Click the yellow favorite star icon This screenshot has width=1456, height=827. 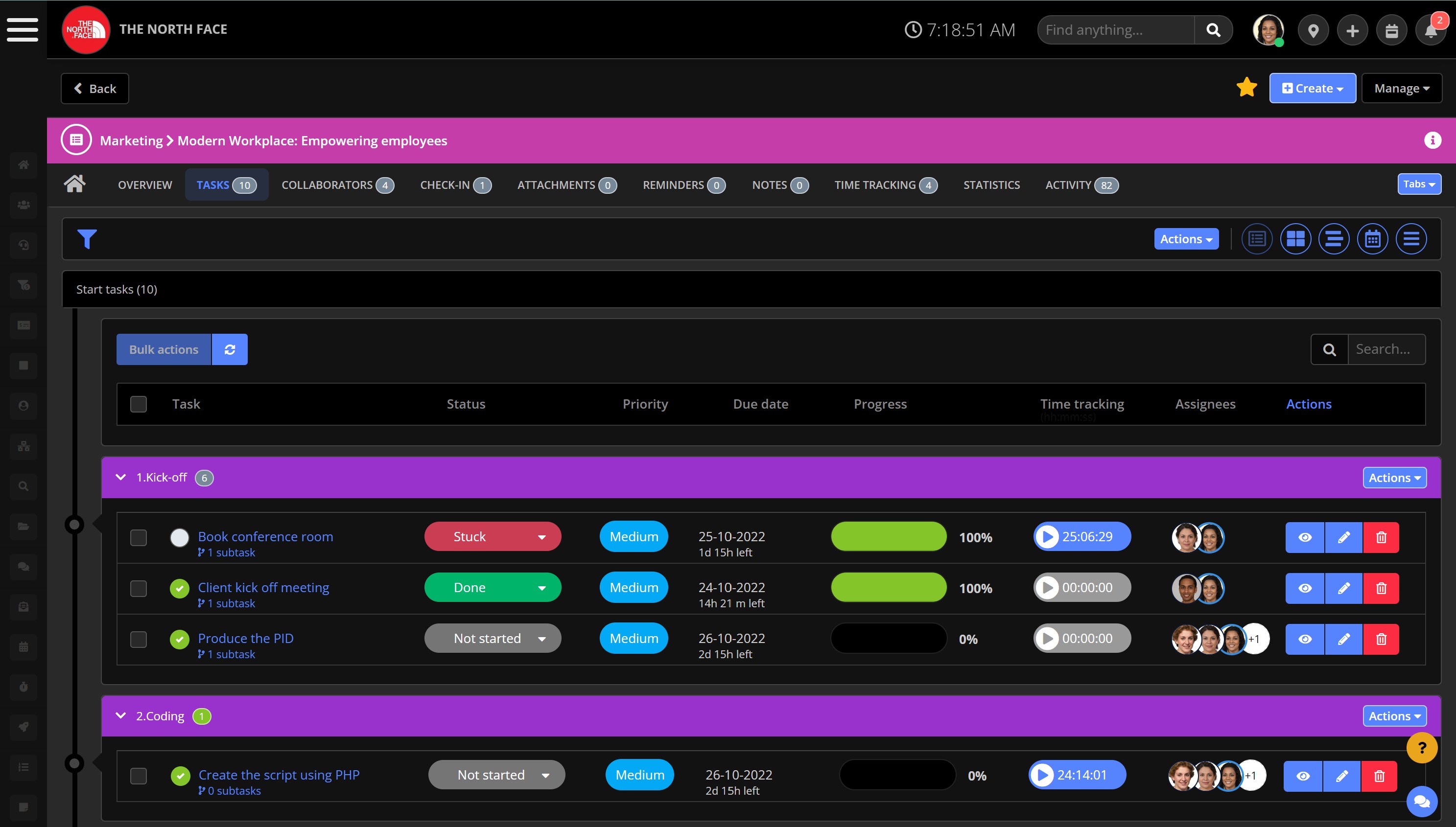coord(1246,88)
